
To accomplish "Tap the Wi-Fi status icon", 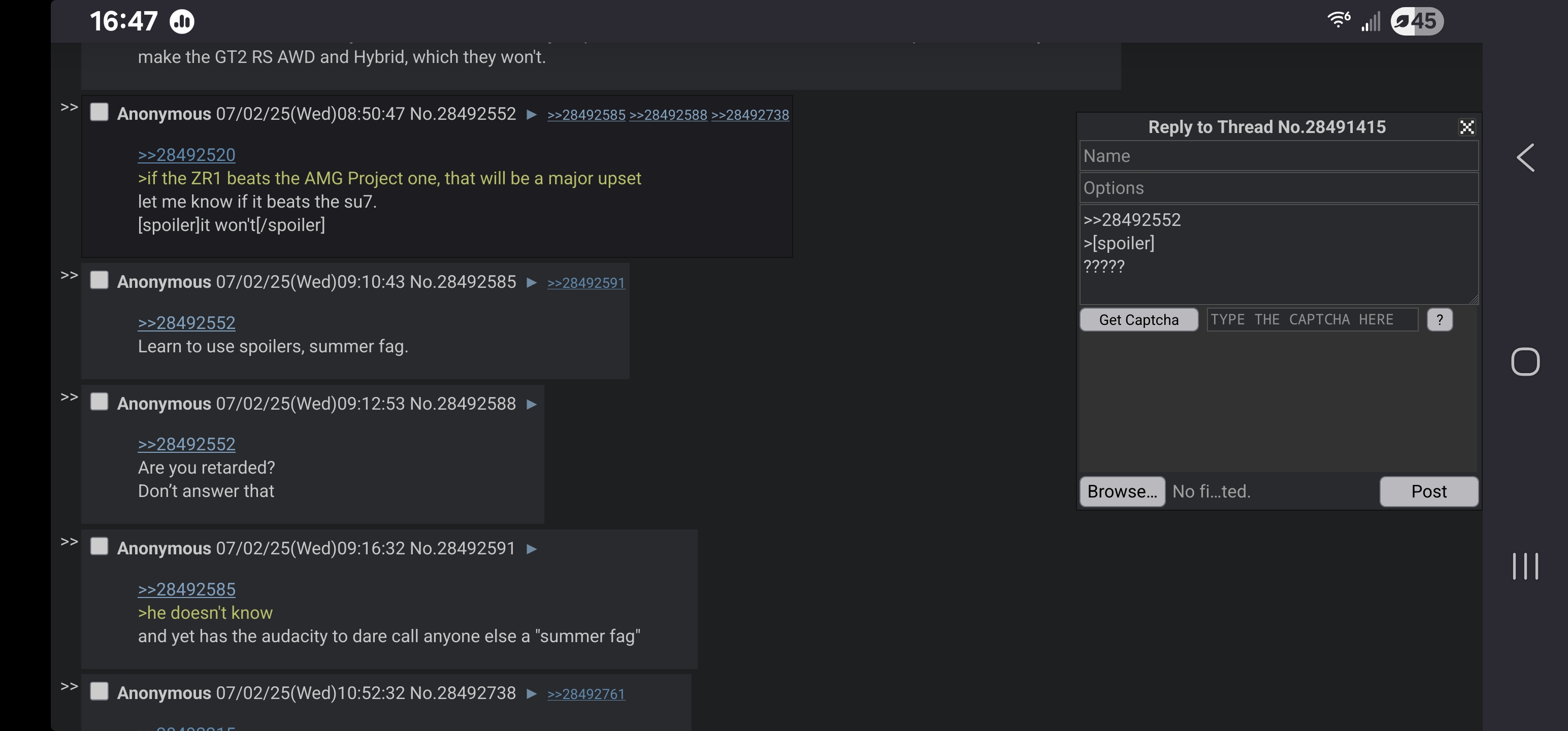I will pyautogui.click(x=1338, y=21).
